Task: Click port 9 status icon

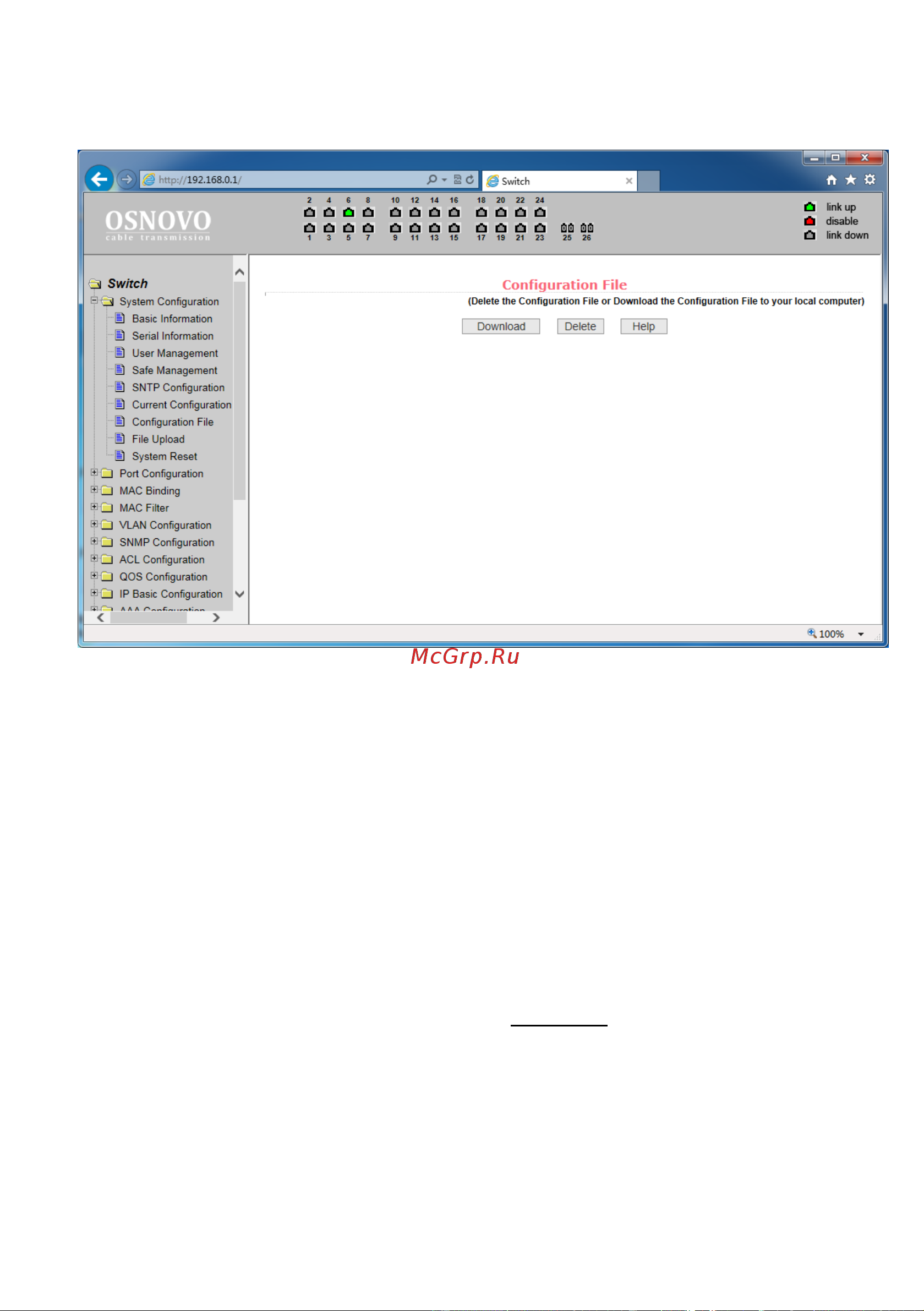Action: [395, 228]
